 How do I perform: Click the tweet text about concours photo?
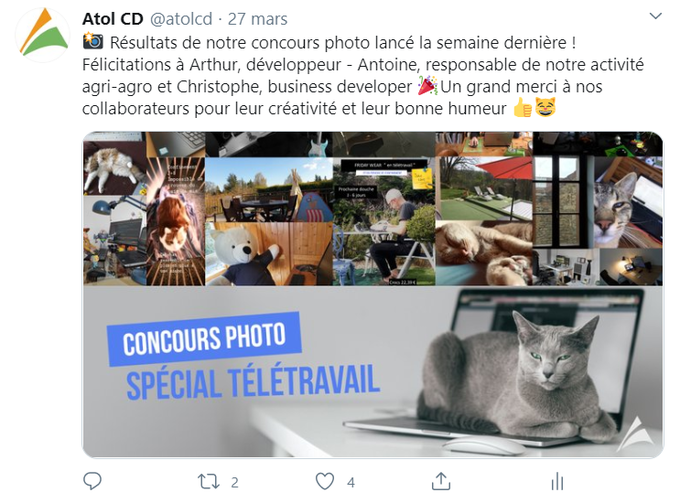pos(363,75)
